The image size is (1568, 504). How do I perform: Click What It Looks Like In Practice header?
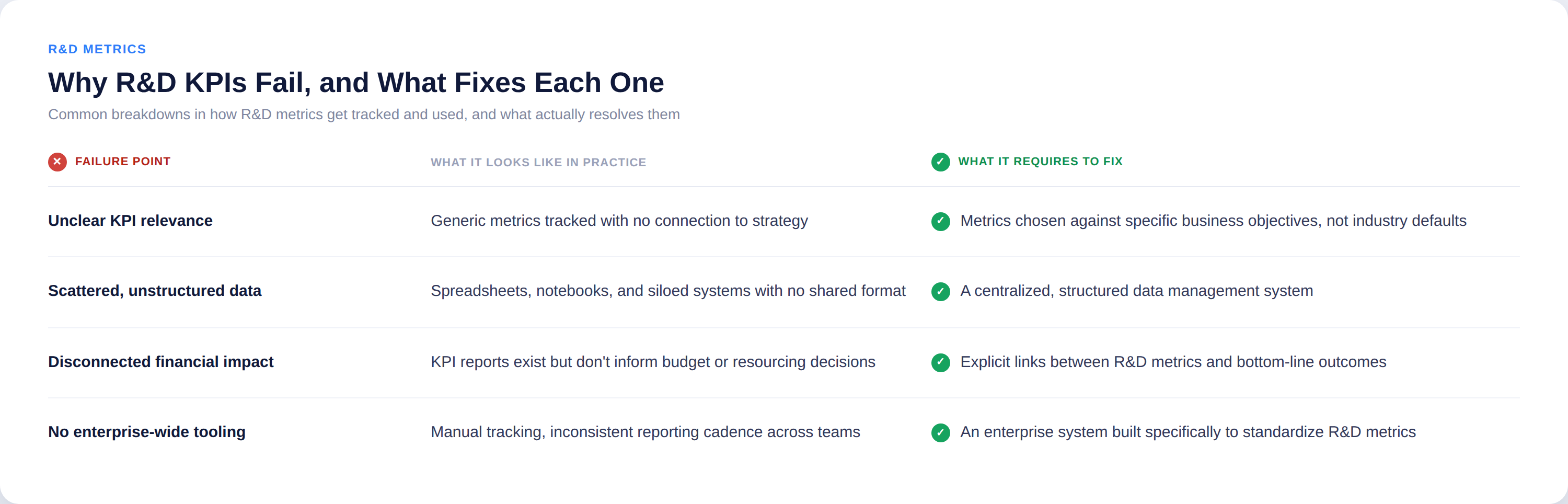click(x=538, y=163)
